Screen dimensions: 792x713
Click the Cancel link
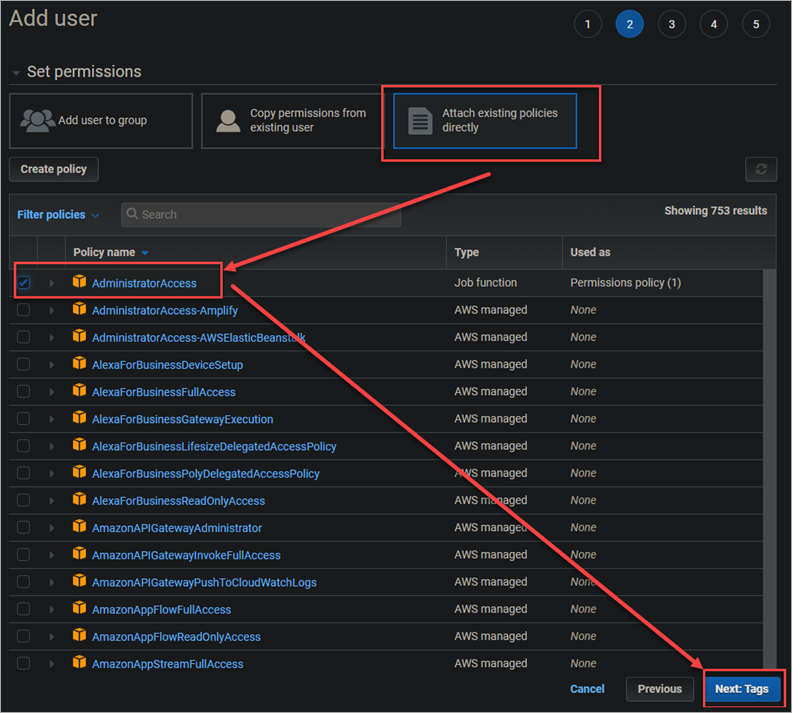tap(587, 689)
